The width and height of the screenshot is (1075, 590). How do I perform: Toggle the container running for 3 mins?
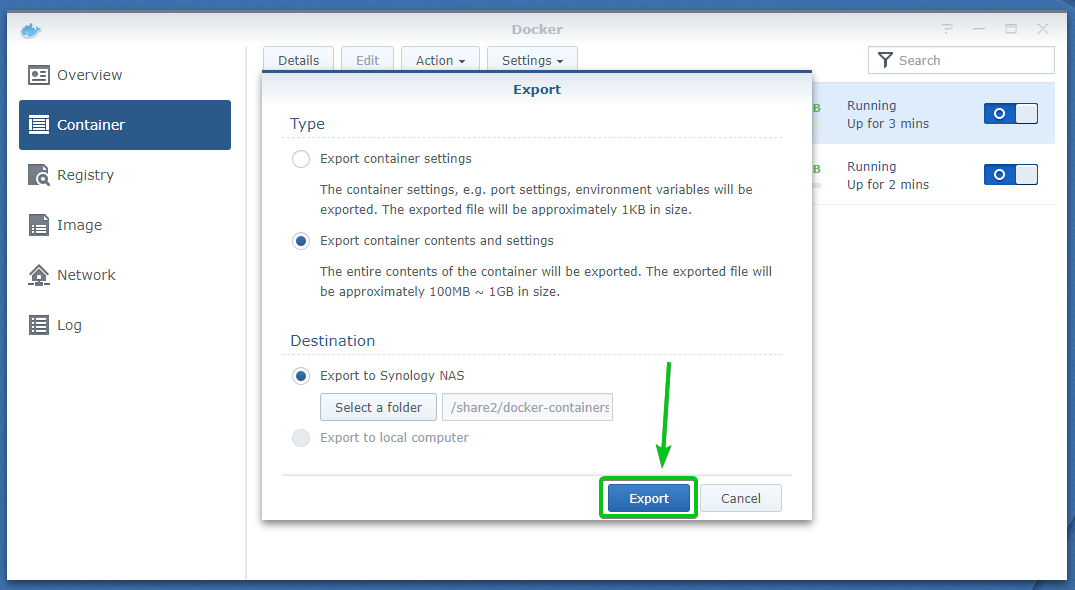click(1011, 114)
